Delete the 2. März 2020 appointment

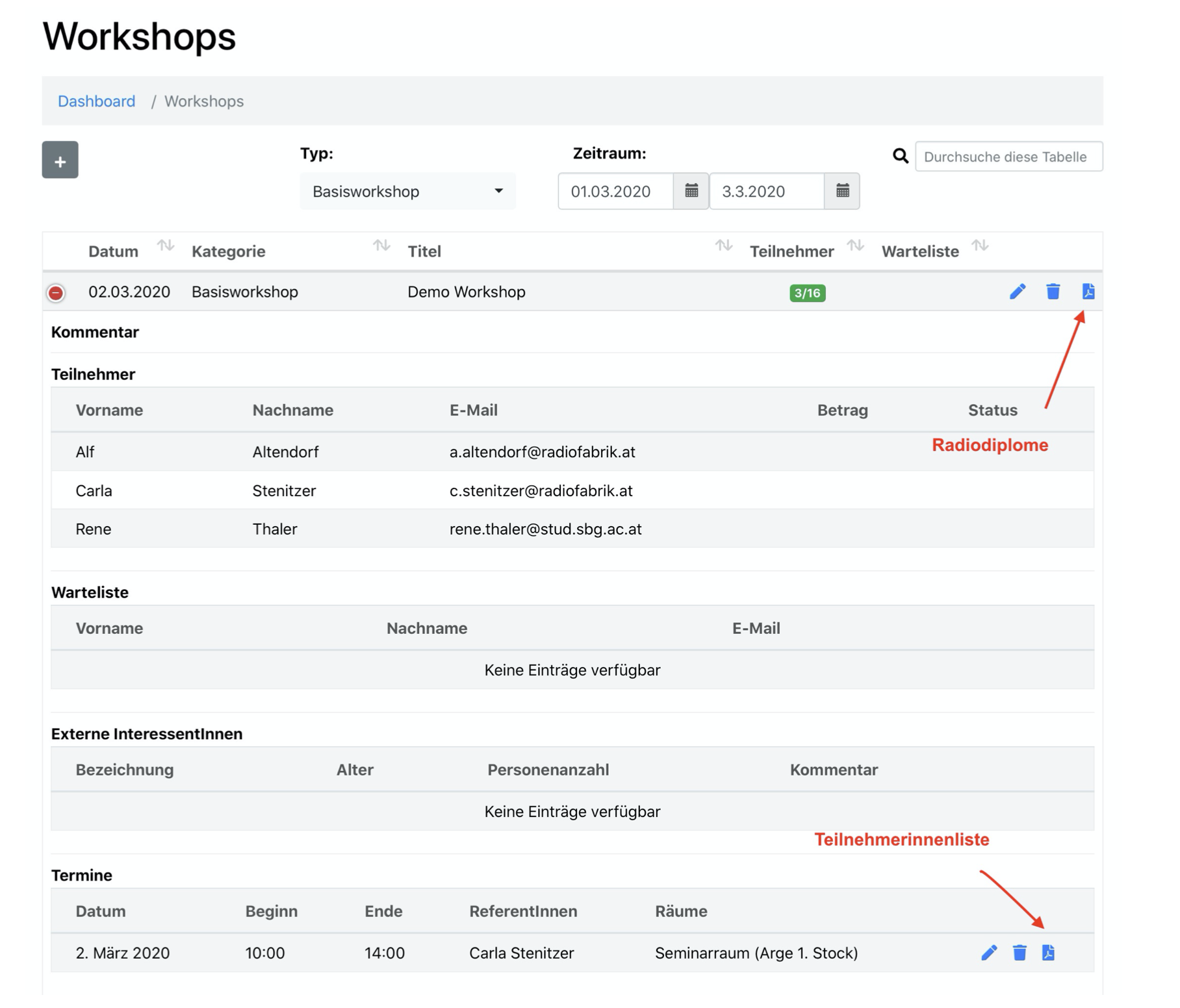pyautogui.click(x=1019, y=953)
